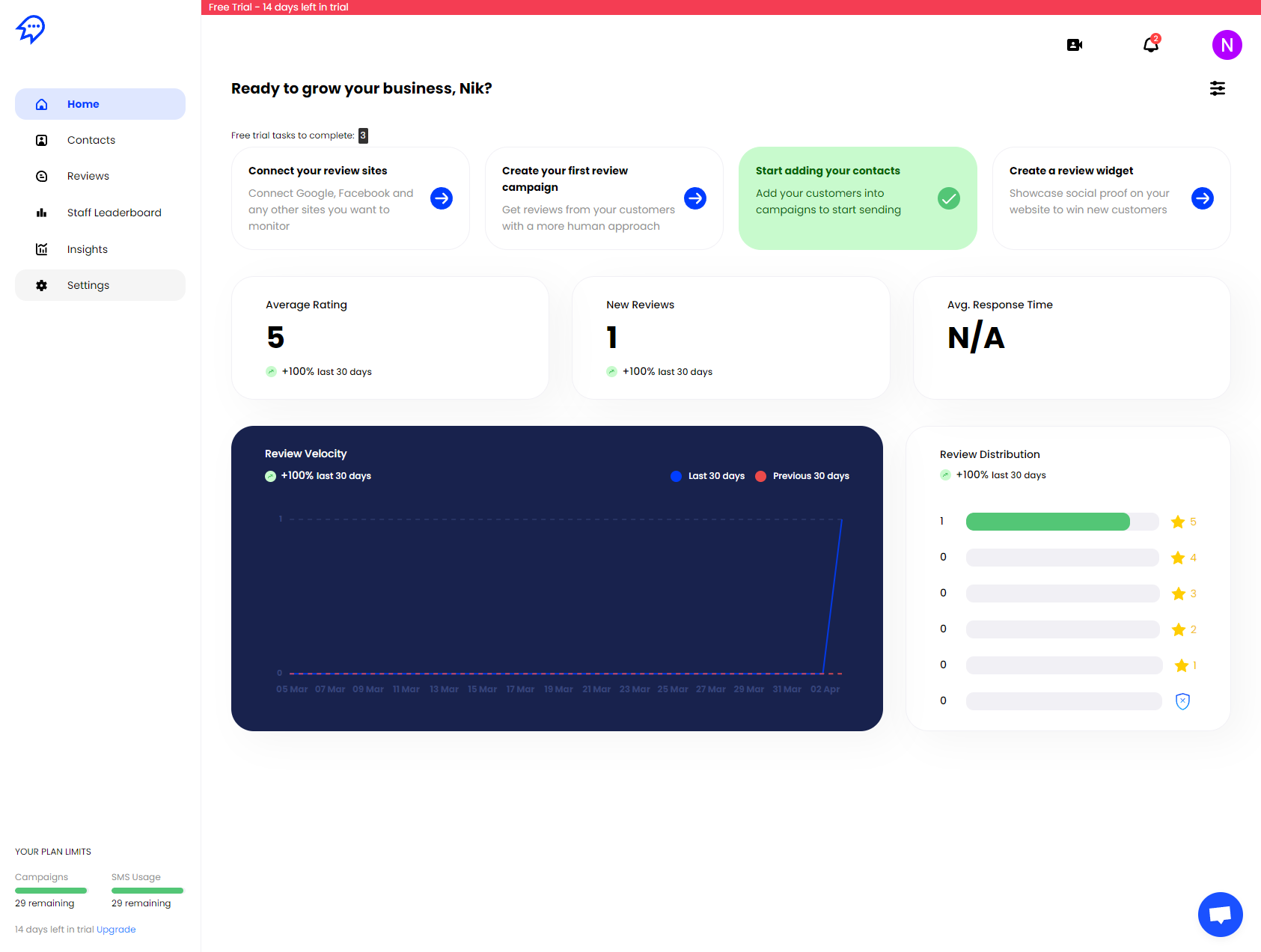Click the 1-star rating icon

pyautogui.click(x=1182, y=665)
